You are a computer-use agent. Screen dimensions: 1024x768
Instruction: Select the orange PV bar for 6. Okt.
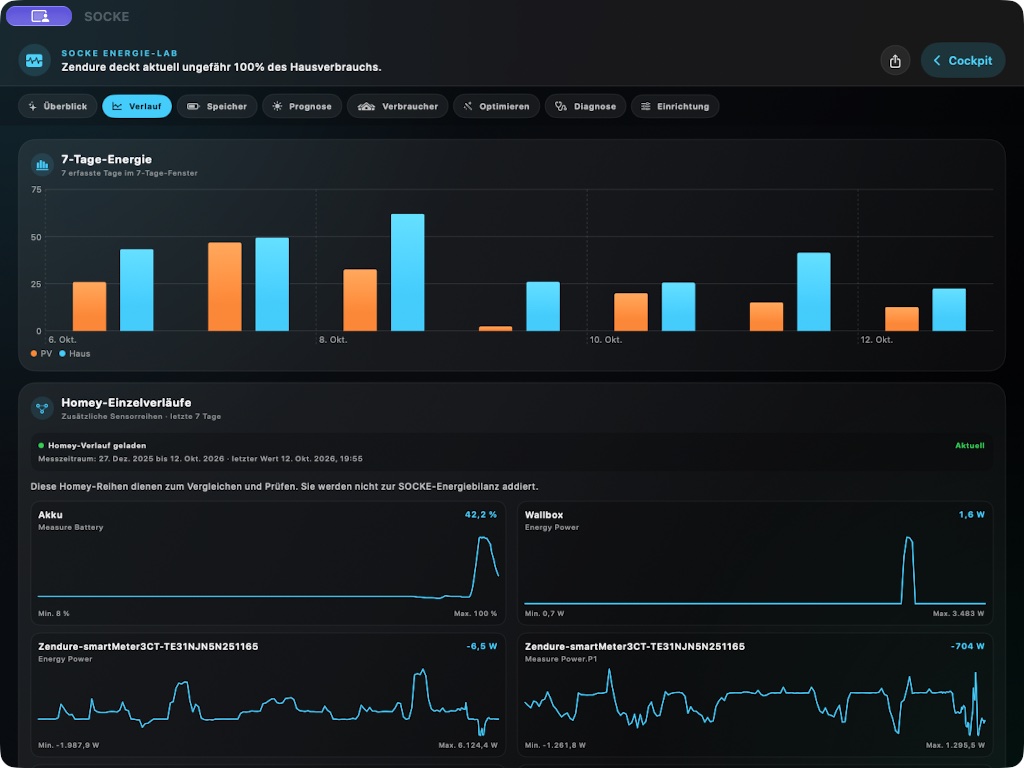point(89,306)
